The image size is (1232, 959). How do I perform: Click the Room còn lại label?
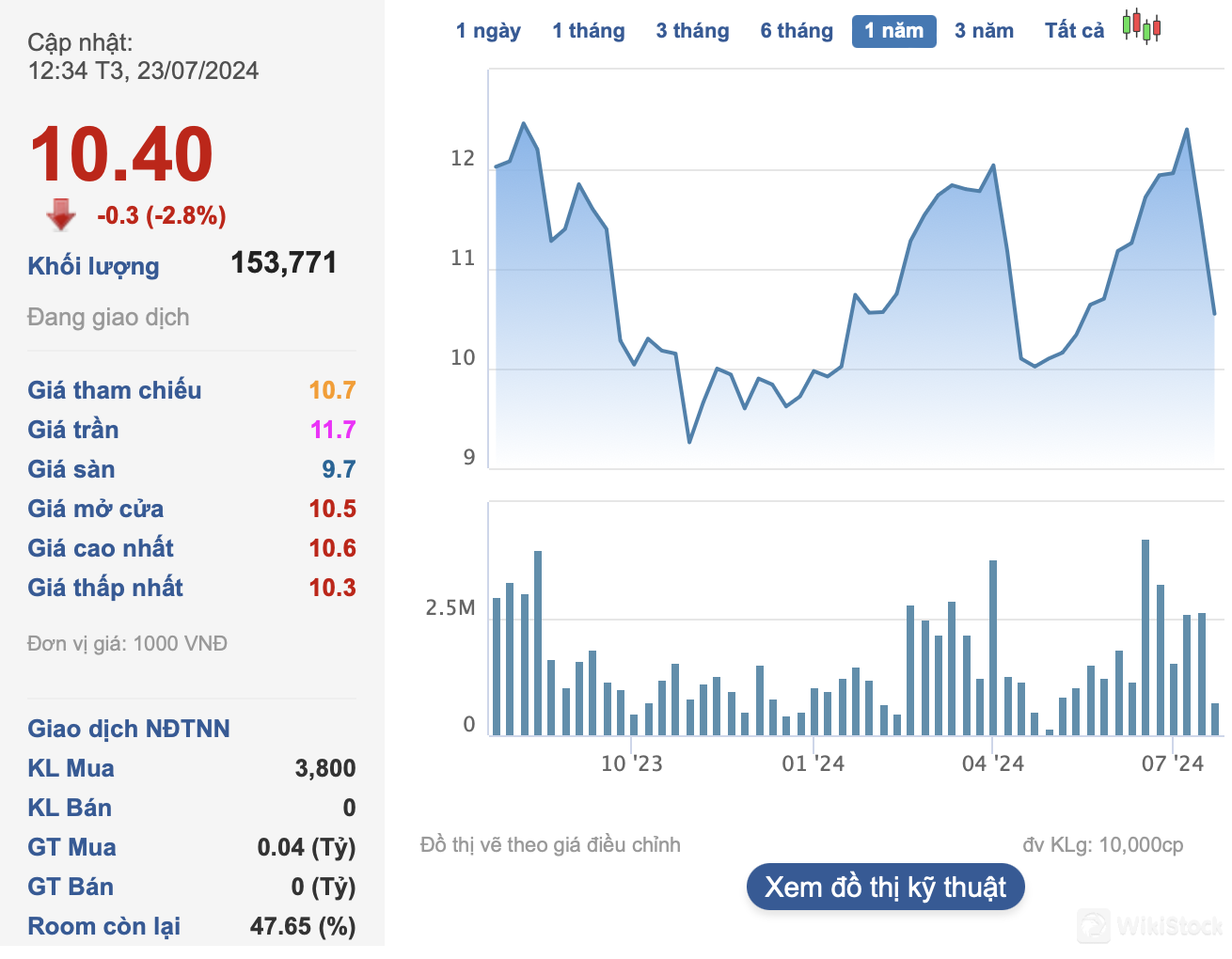(x=104, y=926)
